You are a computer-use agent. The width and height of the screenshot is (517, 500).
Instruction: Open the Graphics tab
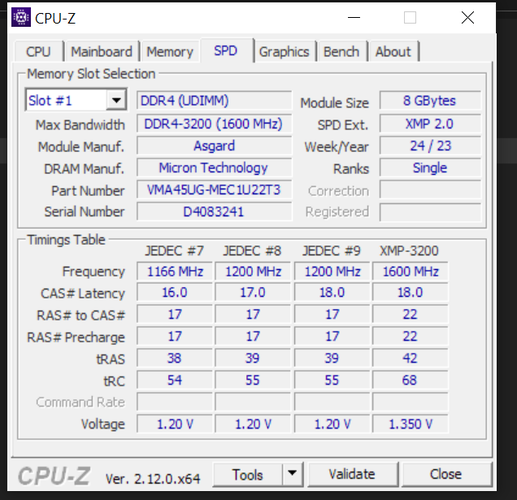[x=284, y=52]
